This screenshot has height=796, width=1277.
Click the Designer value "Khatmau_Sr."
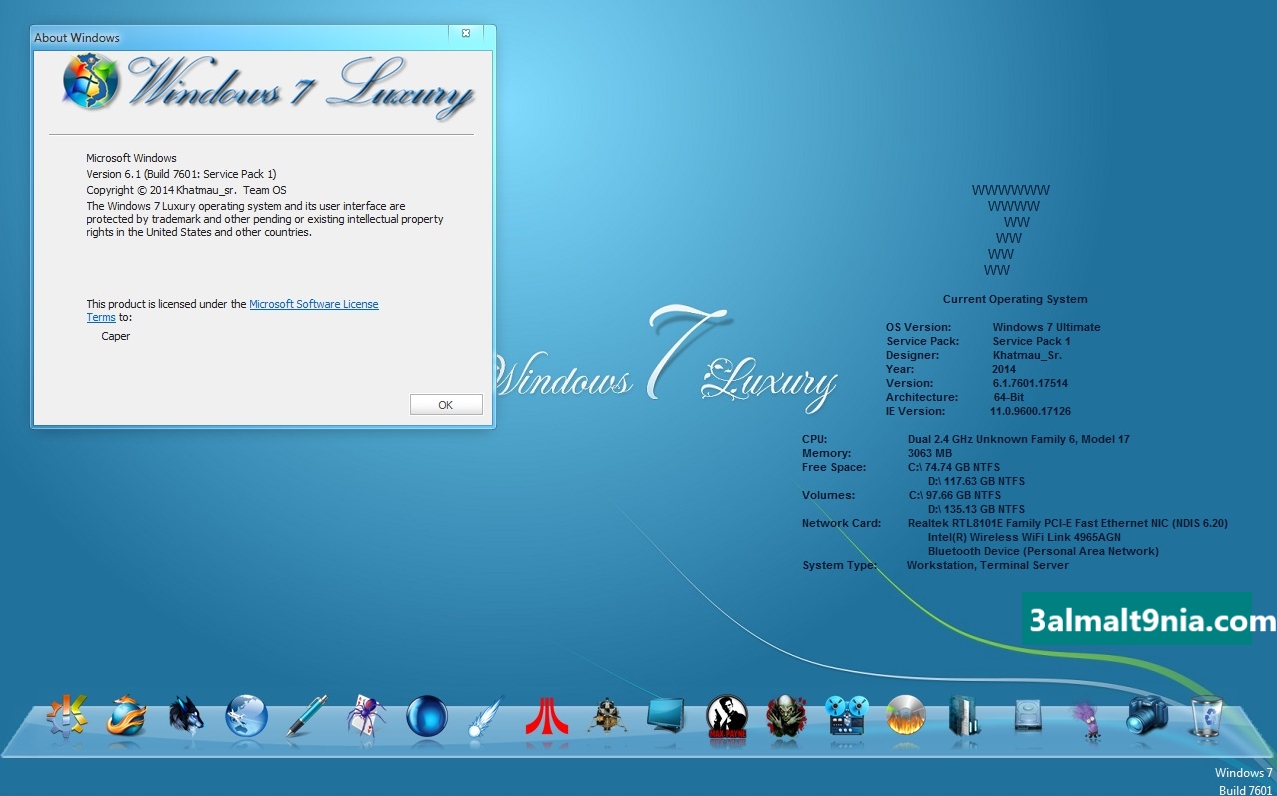[x=1027, y=355]
